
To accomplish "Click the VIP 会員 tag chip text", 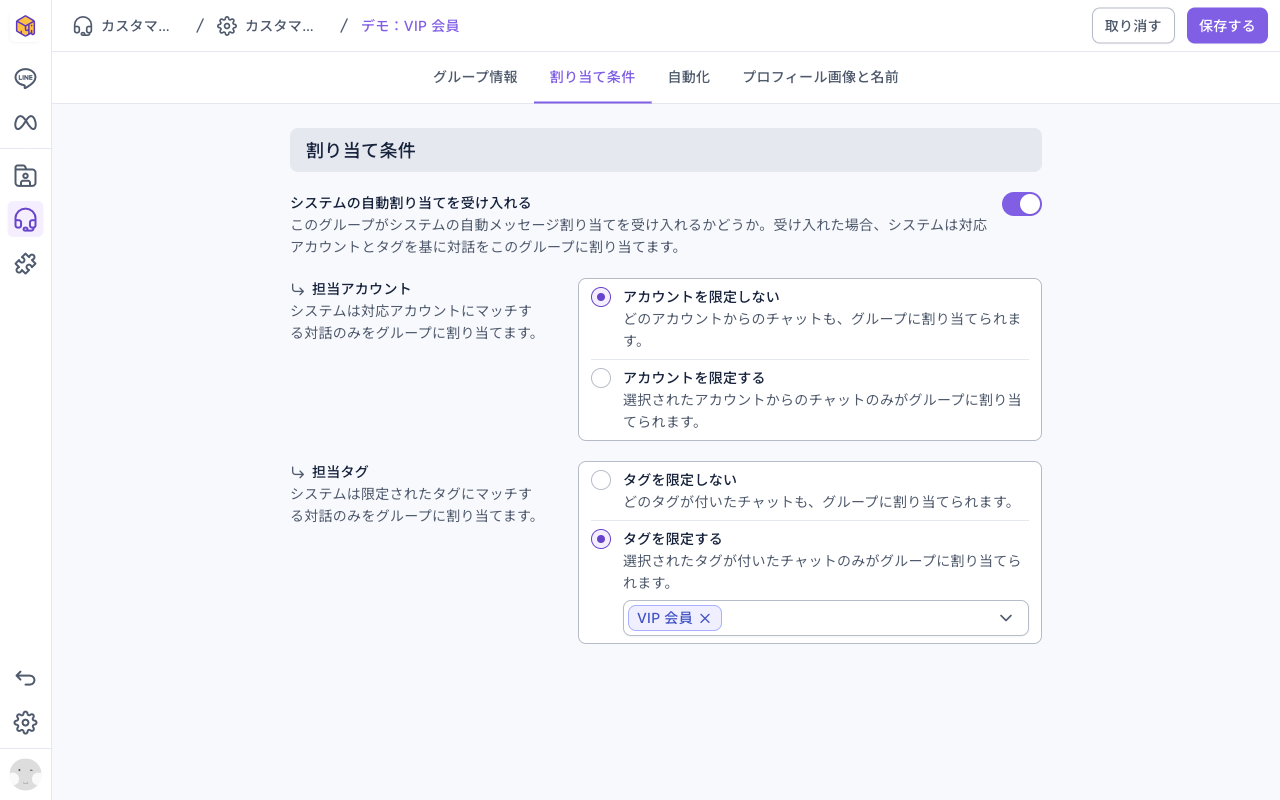I will pos(665,618).
